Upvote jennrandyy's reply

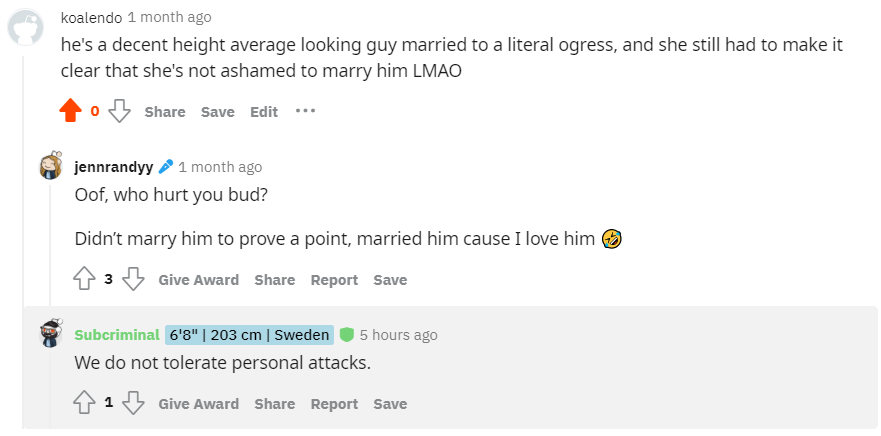pyautogui.click(x=84, y=279)
